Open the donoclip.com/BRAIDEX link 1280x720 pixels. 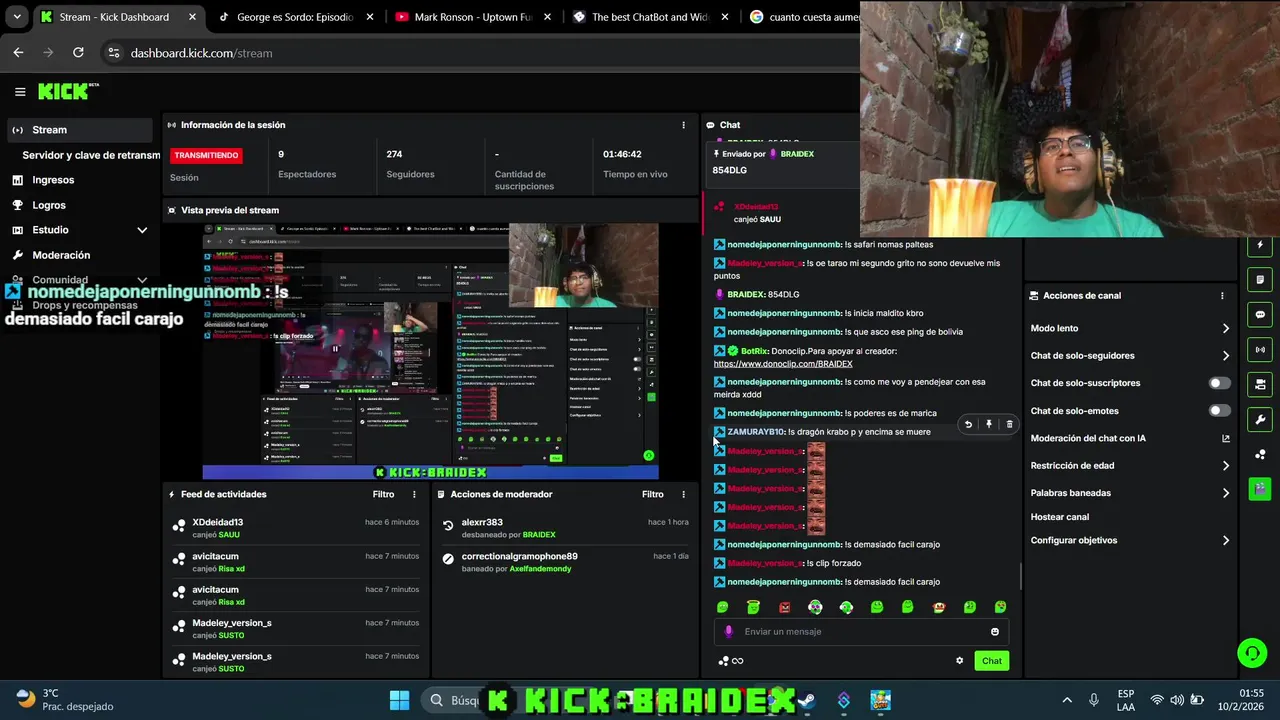(783, 364)
